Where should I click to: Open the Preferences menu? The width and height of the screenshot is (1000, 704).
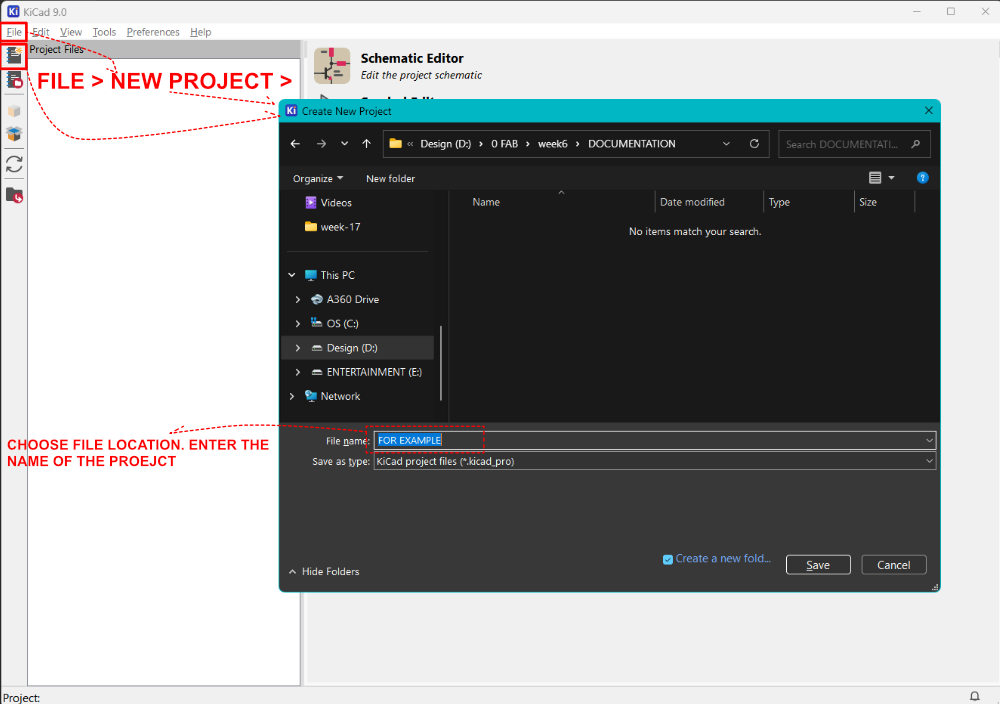click(153, 32)
